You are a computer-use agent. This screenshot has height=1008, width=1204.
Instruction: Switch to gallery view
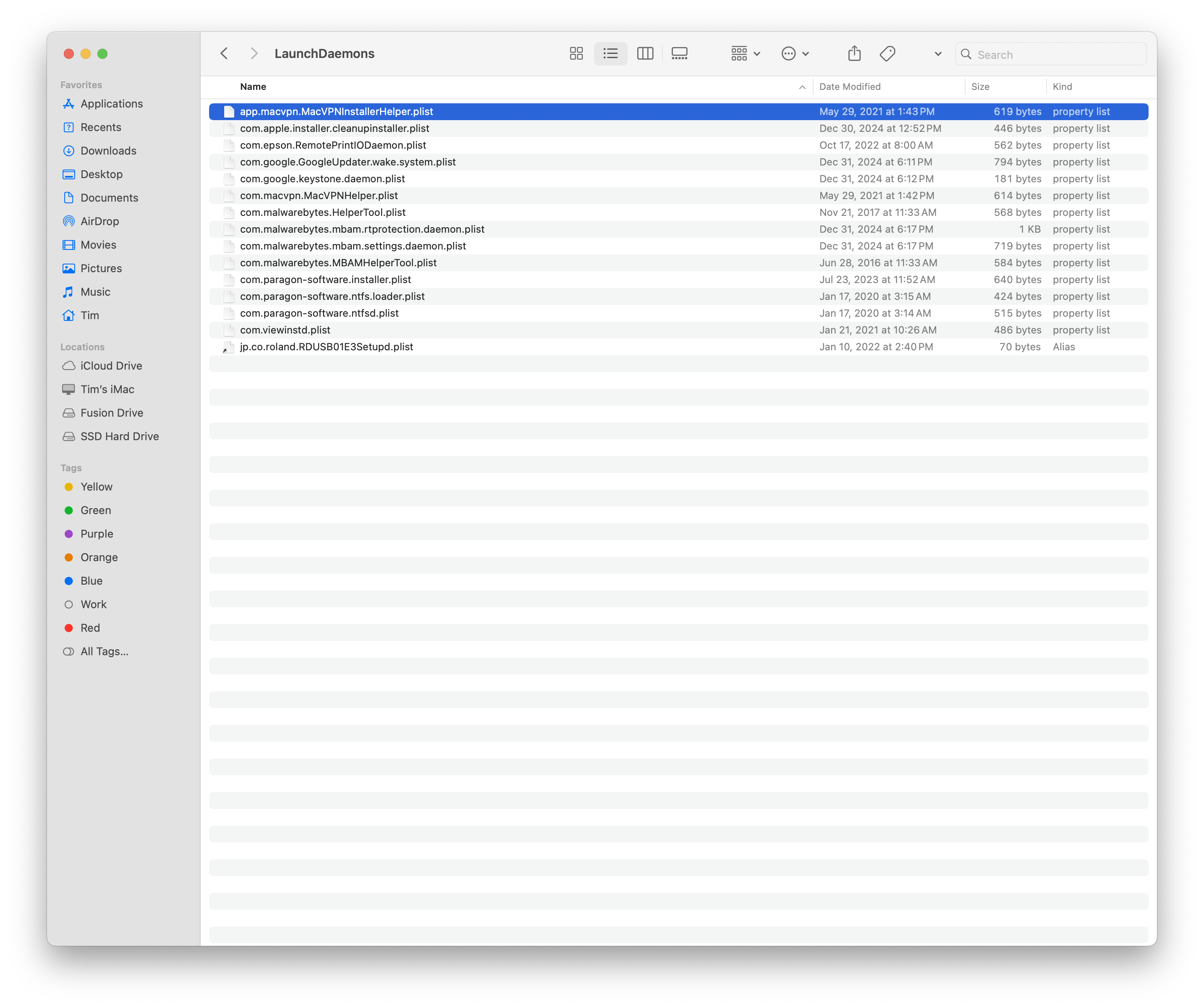pos(679,53)
